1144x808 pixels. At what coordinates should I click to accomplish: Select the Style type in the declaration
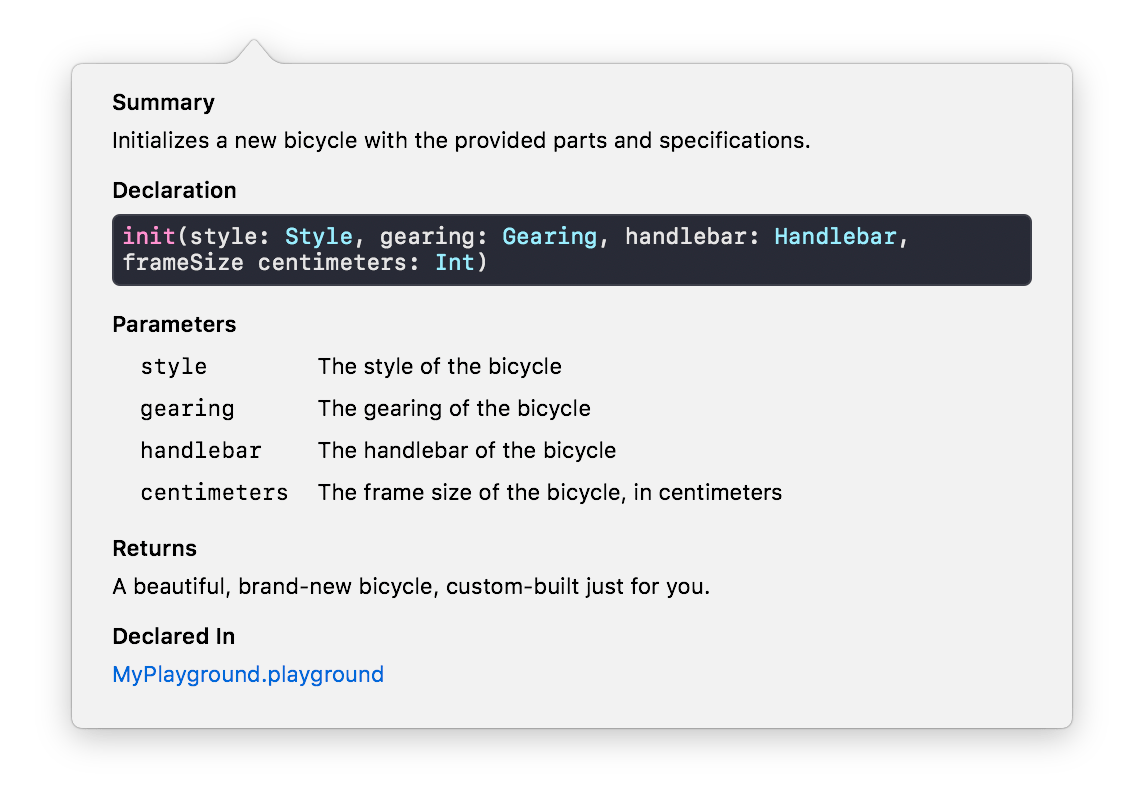coord(318,236)
